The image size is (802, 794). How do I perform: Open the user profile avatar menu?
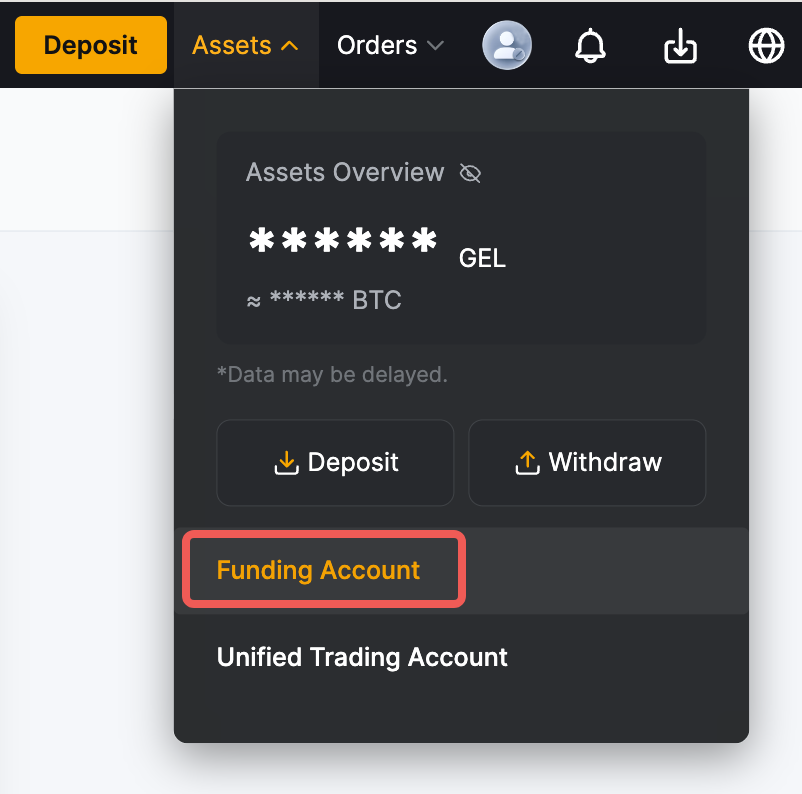[x=507, y=45]
